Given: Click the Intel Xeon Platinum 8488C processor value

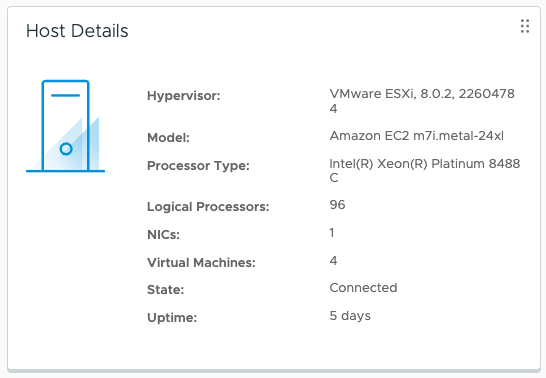Looking at the screenshot, I should click(x=425, y=171).
